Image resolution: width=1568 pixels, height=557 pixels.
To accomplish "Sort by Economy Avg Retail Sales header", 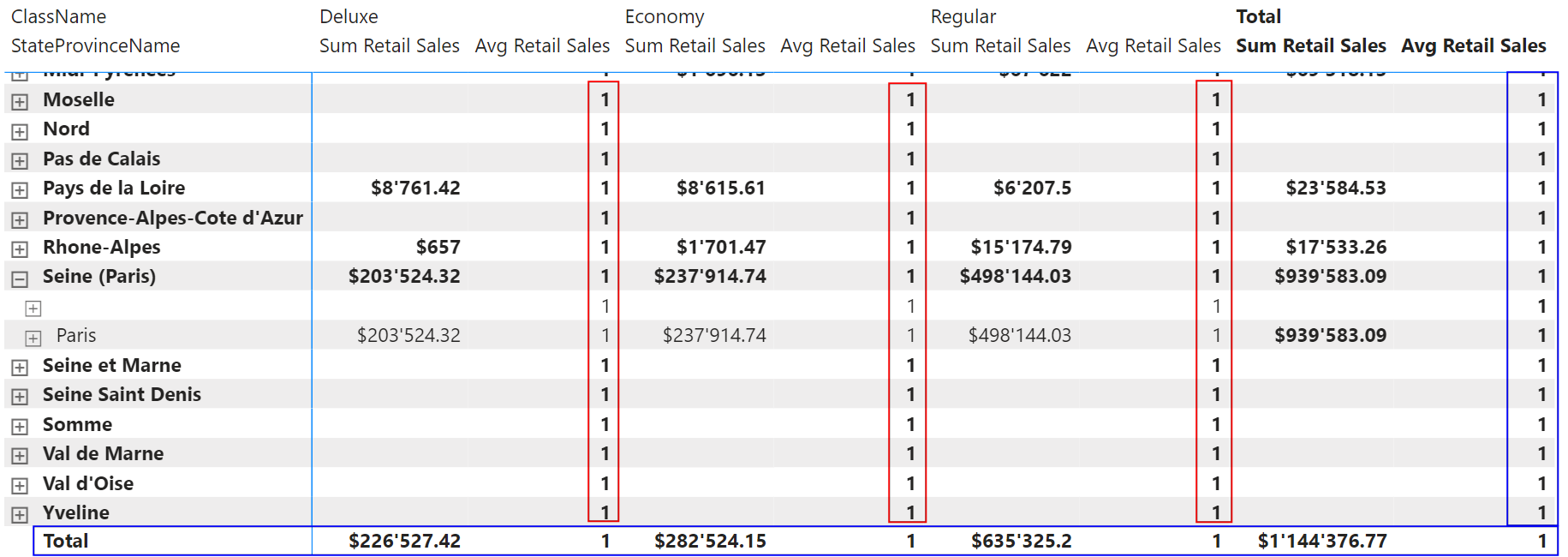I will pos(848,46).
